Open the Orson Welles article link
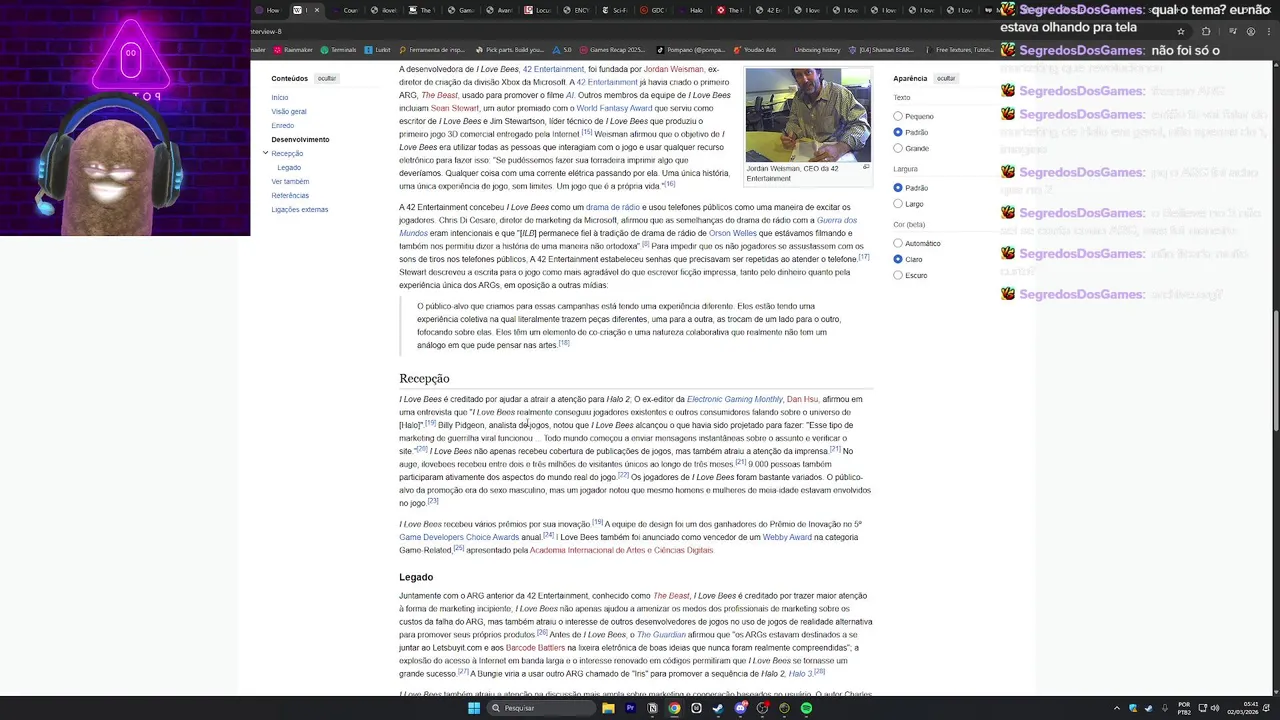Viewport: 1280px width, 720px height. point(733,233)
